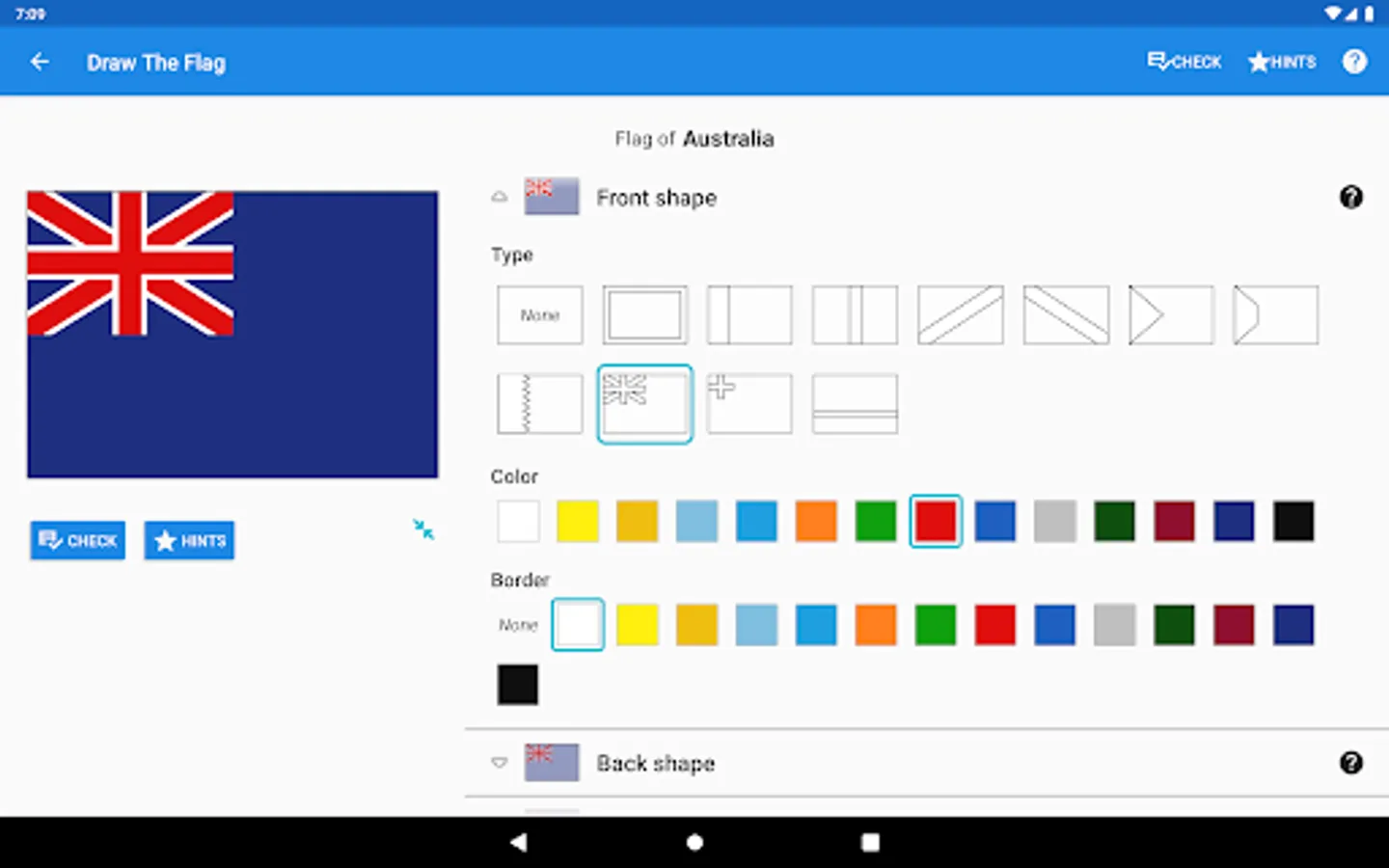Tap the Android back navigation button
The width and height of the screenshot is (1389, 868).
pyautogui.click(x=519, y=842)
